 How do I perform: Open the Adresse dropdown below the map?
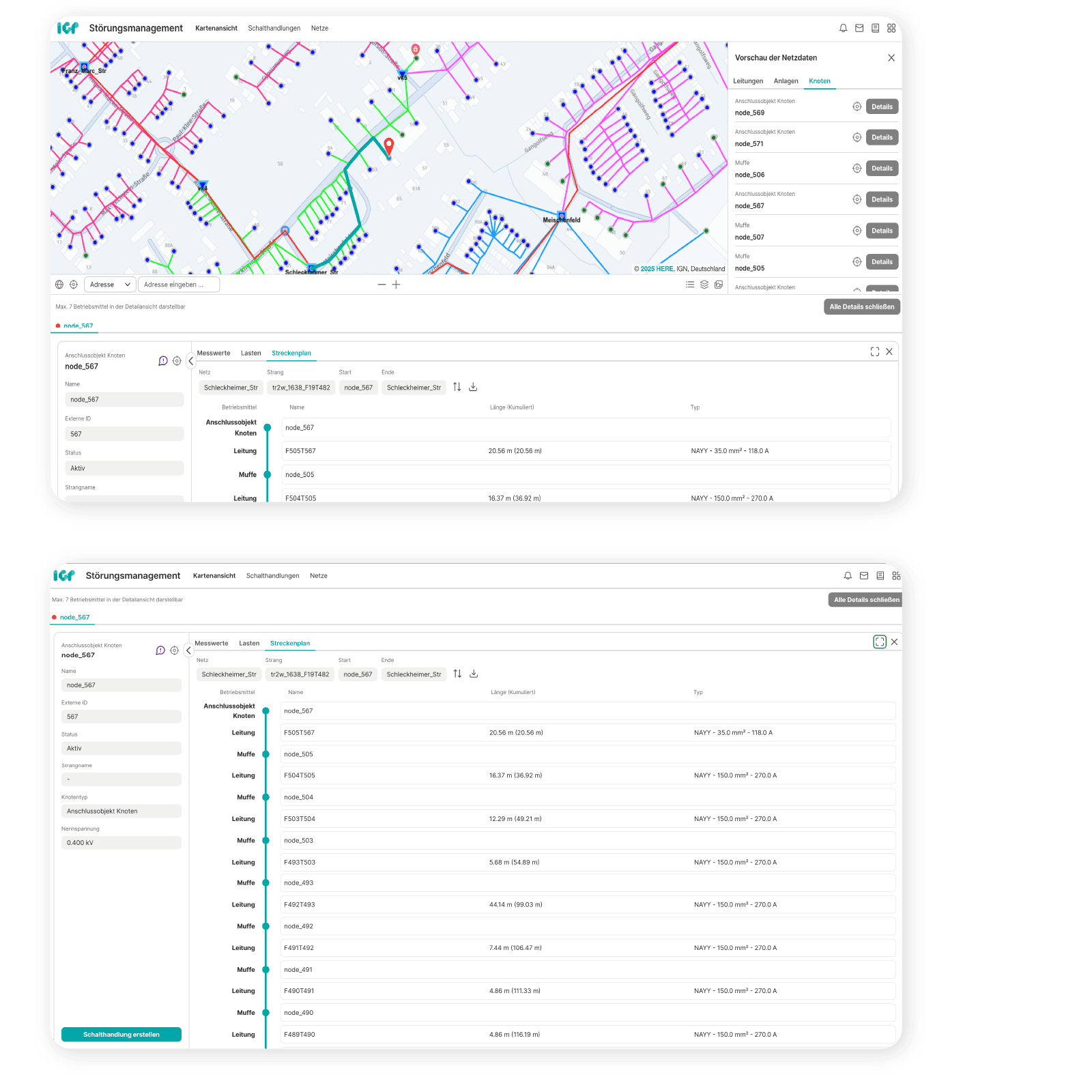[110, 285]
